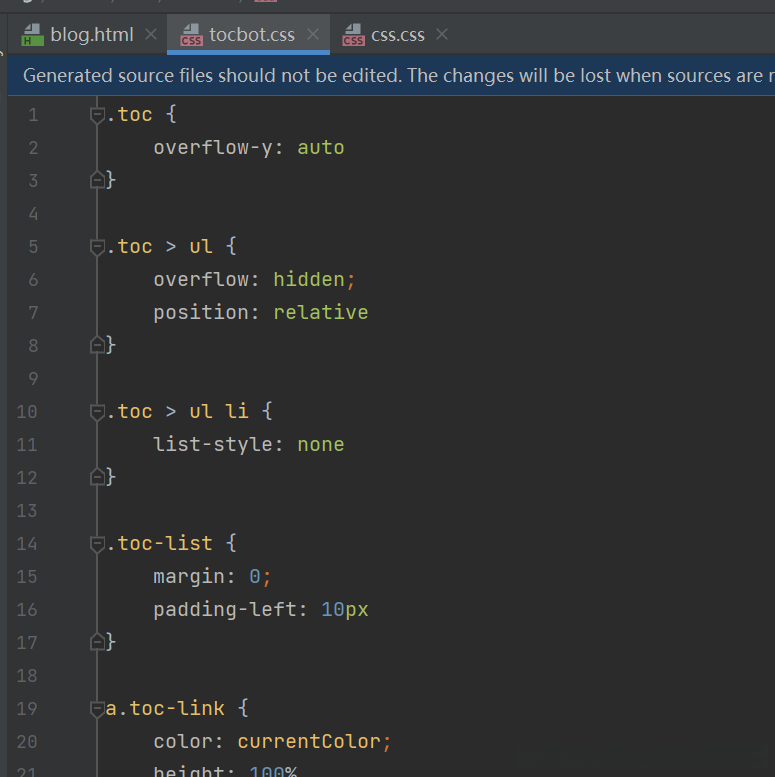The image size is (775, 777).
Task: Close the blog.html tab
Action: coord(151,35)
